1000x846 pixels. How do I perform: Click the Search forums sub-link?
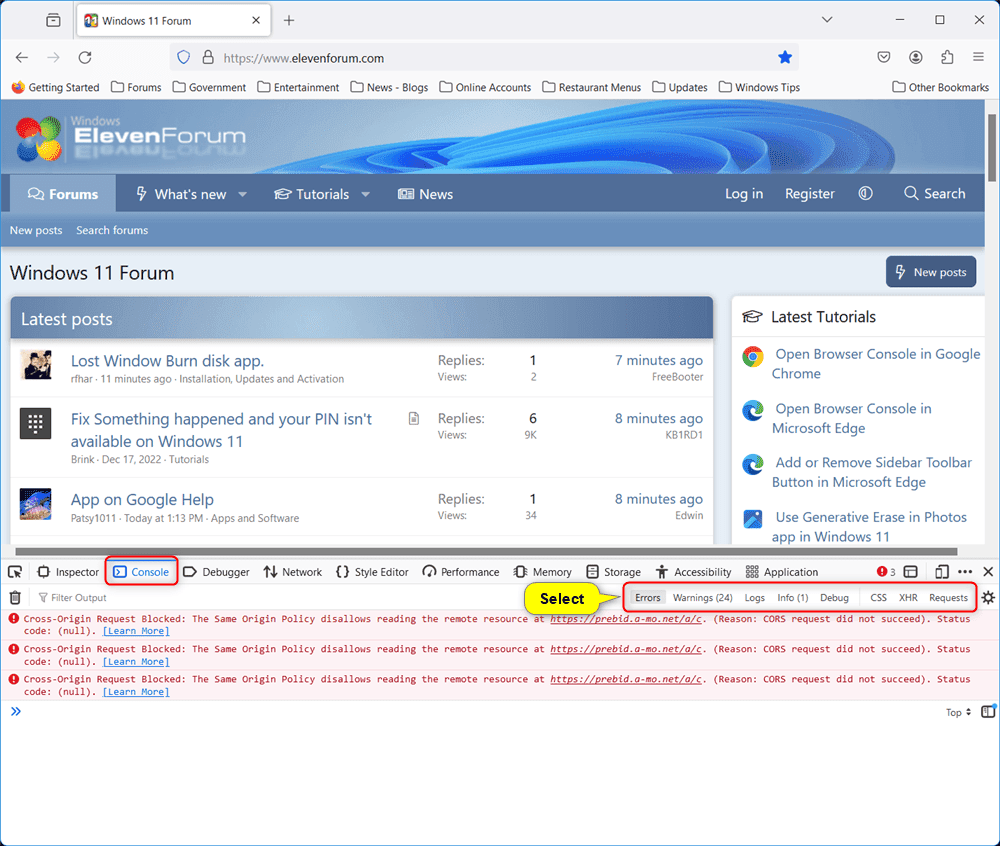click(x=112, y=230)
